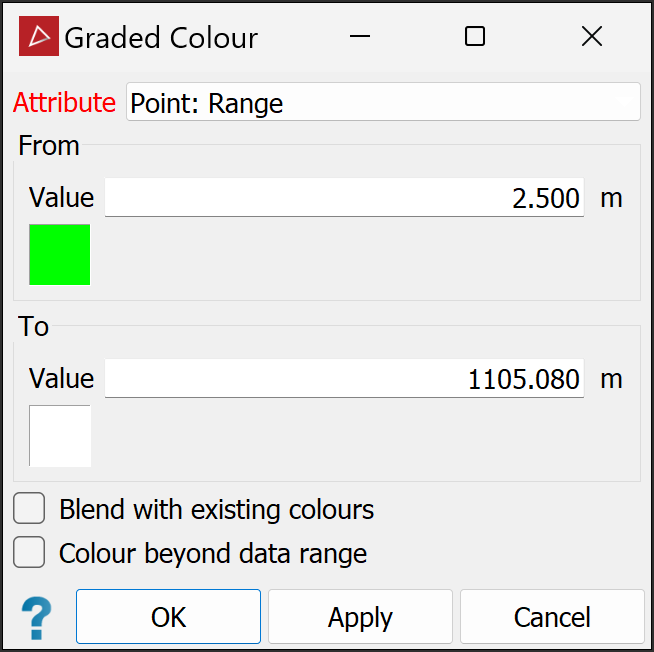Viewport: 654px width, 652px height.
Task: Click the Value label in the To group
Action: click(61, 379)
